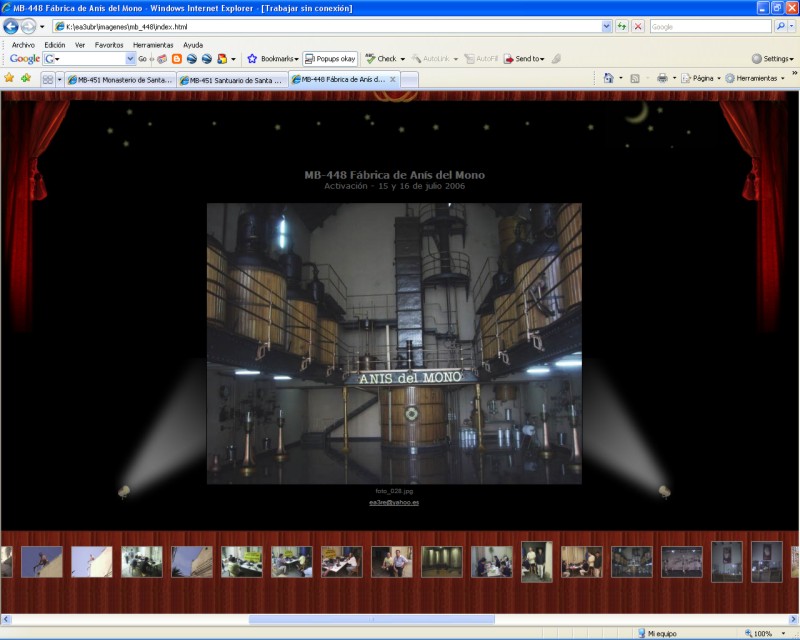Viewport: 800px width, 640px height.
Task: Click the highlighter pen icon
Action: (556, 59)
